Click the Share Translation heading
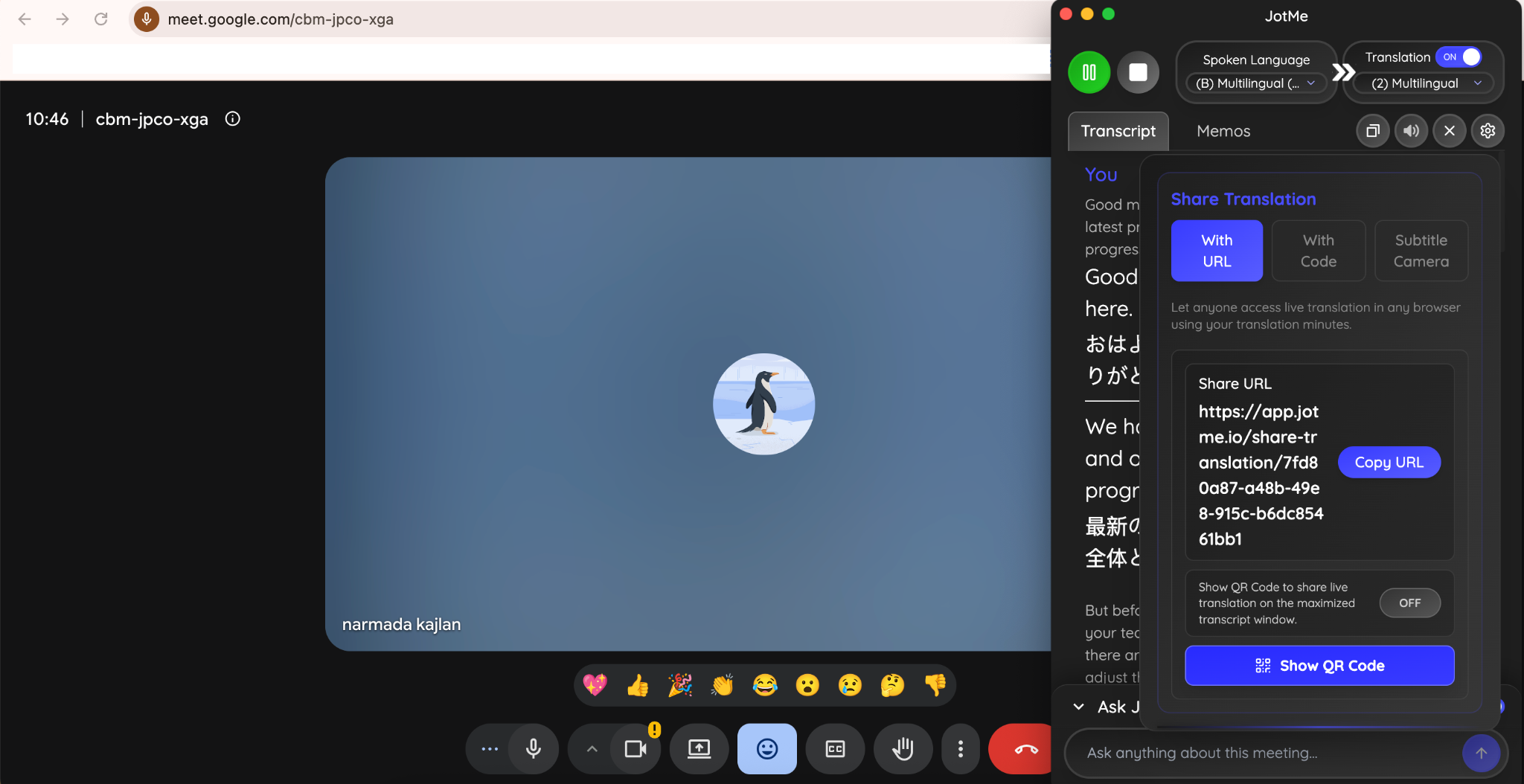This screenshot has width=1524, height=784. click(1243, 199)
